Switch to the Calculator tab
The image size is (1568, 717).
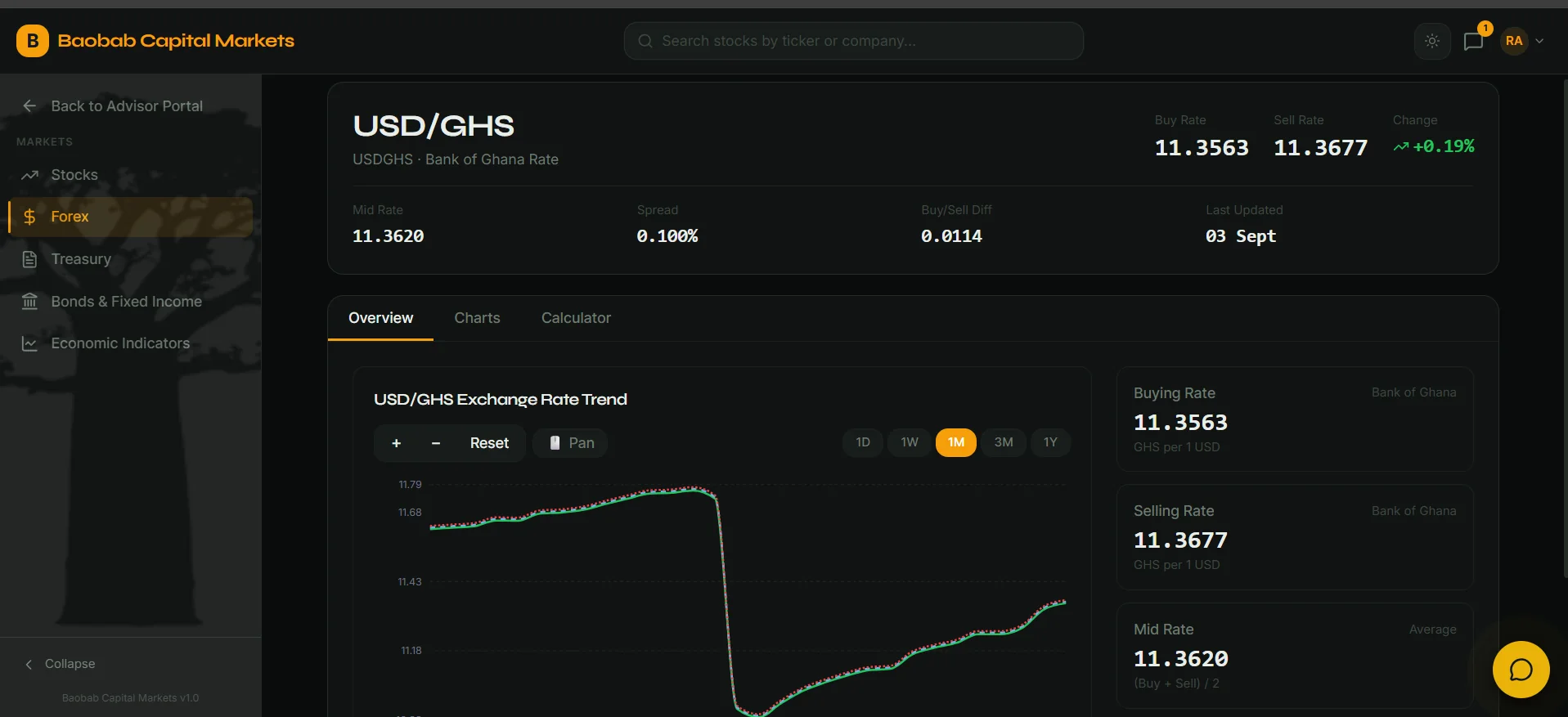[x=576, y=318]
